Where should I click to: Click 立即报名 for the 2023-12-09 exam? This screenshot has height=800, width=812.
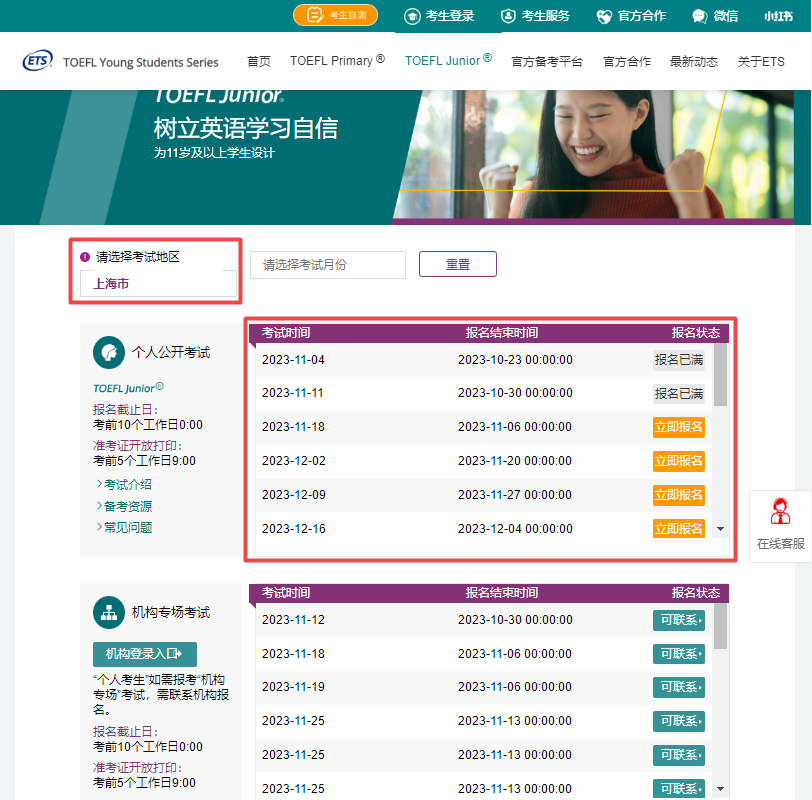point(678,495)
